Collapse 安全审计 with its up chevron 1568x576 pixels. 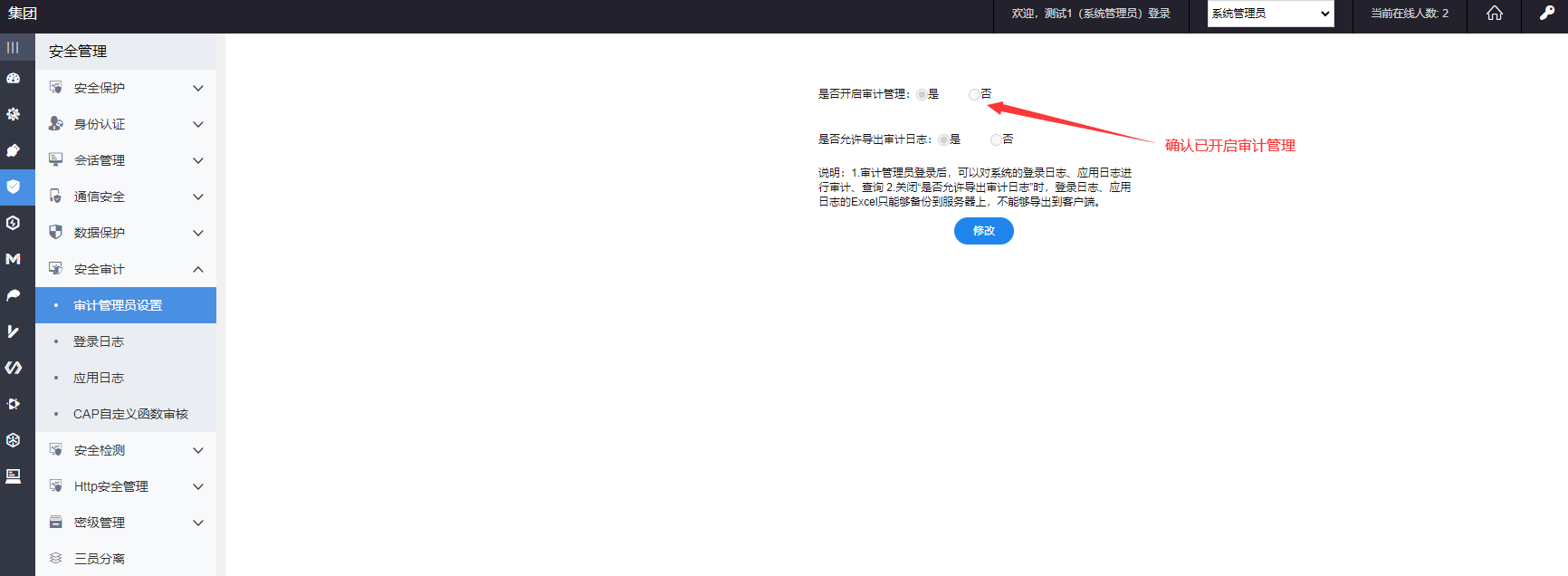point(198,269)
